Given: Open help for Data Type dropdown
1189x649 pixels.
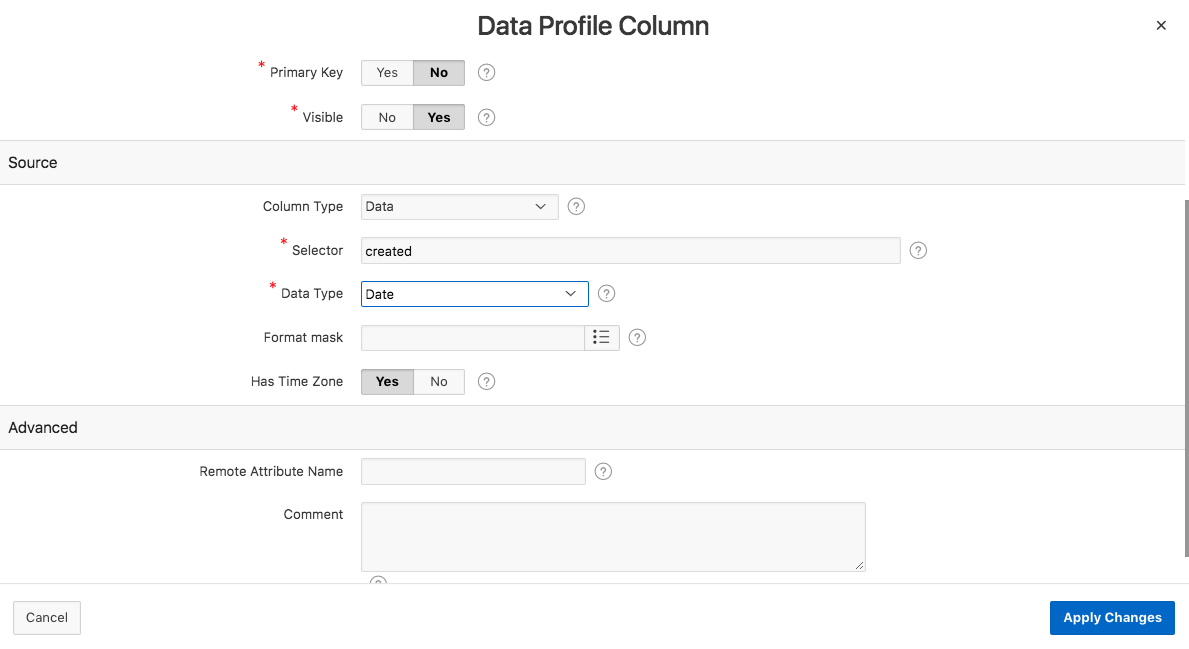Looking at the screenshot, I should 606,294.
